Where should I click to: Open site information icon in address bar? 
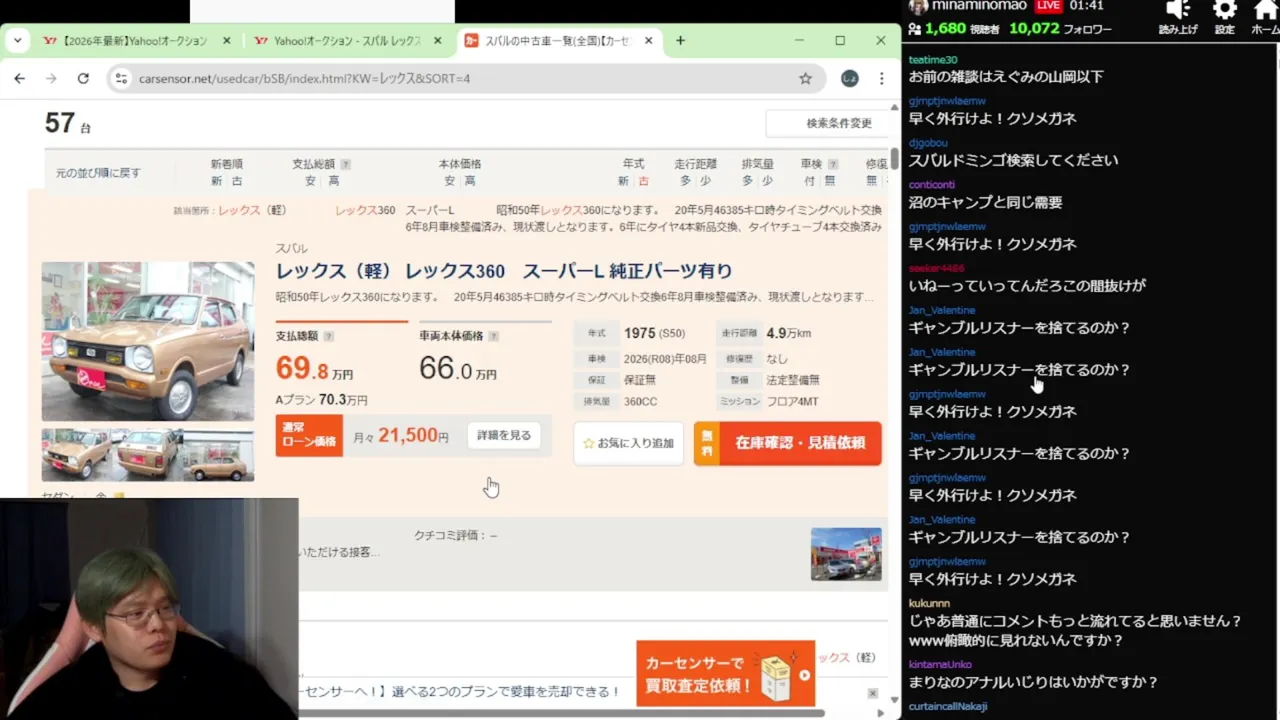click(x=121, y=78)
